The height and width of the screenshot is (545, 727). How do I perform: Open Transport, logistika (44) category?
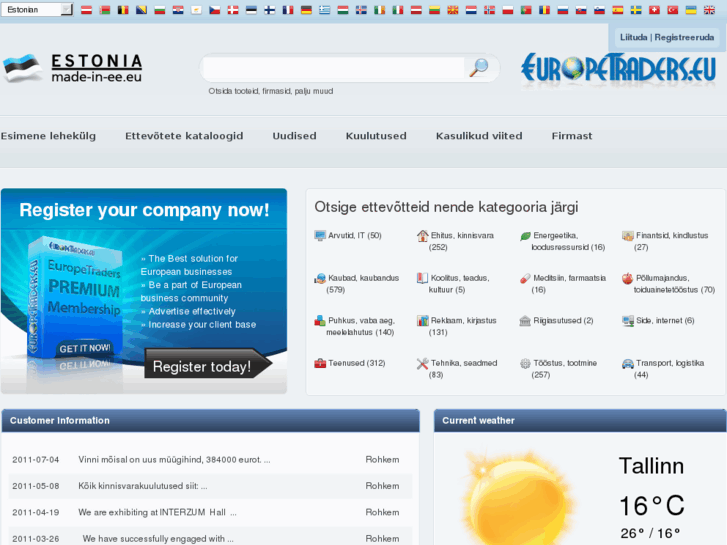point(670,369)
